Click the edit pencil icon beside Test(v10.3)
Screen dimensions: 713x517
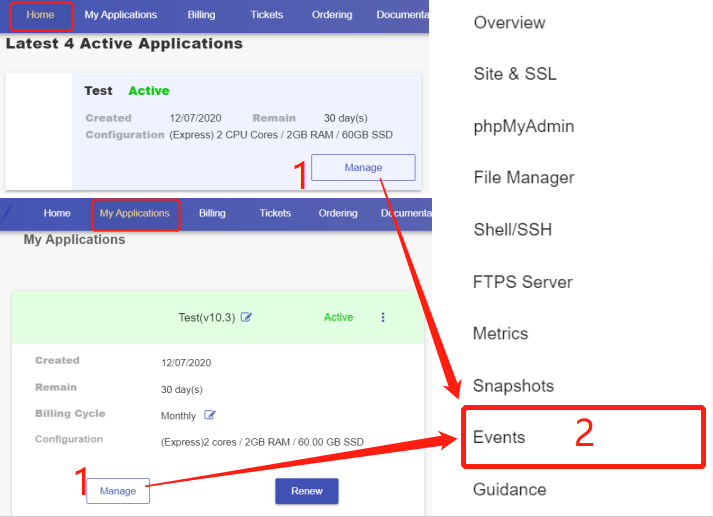point(247,317)
